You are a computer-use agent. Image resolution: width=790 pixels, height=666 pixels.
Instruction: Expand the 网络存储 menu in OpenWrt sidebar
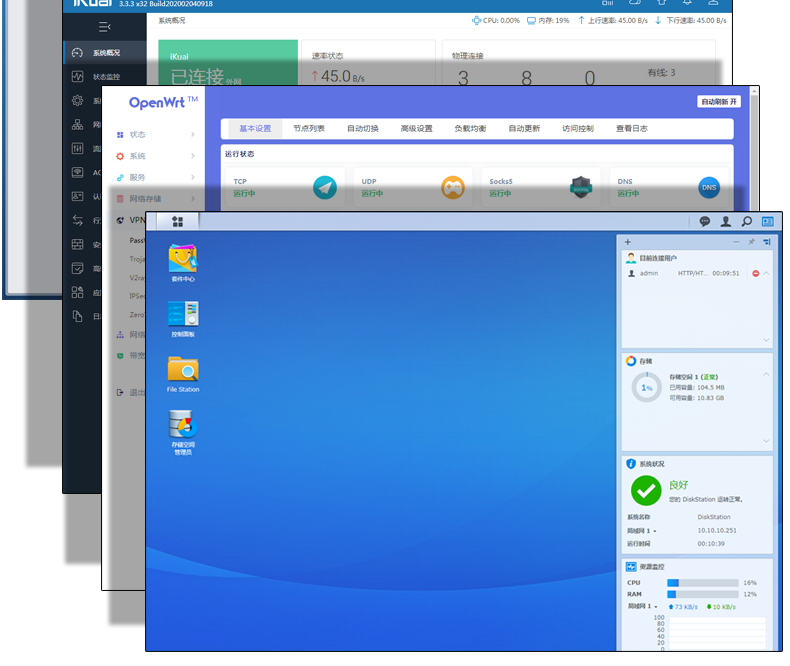click(x=156, y=198)
